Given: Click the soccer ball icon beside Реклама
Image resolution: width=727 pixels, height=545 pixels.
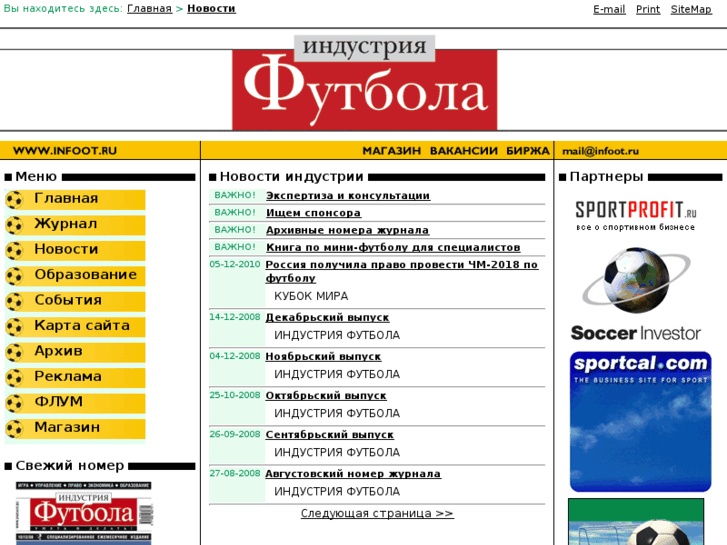Looking at the screenshot, I should tap(14, 378).
